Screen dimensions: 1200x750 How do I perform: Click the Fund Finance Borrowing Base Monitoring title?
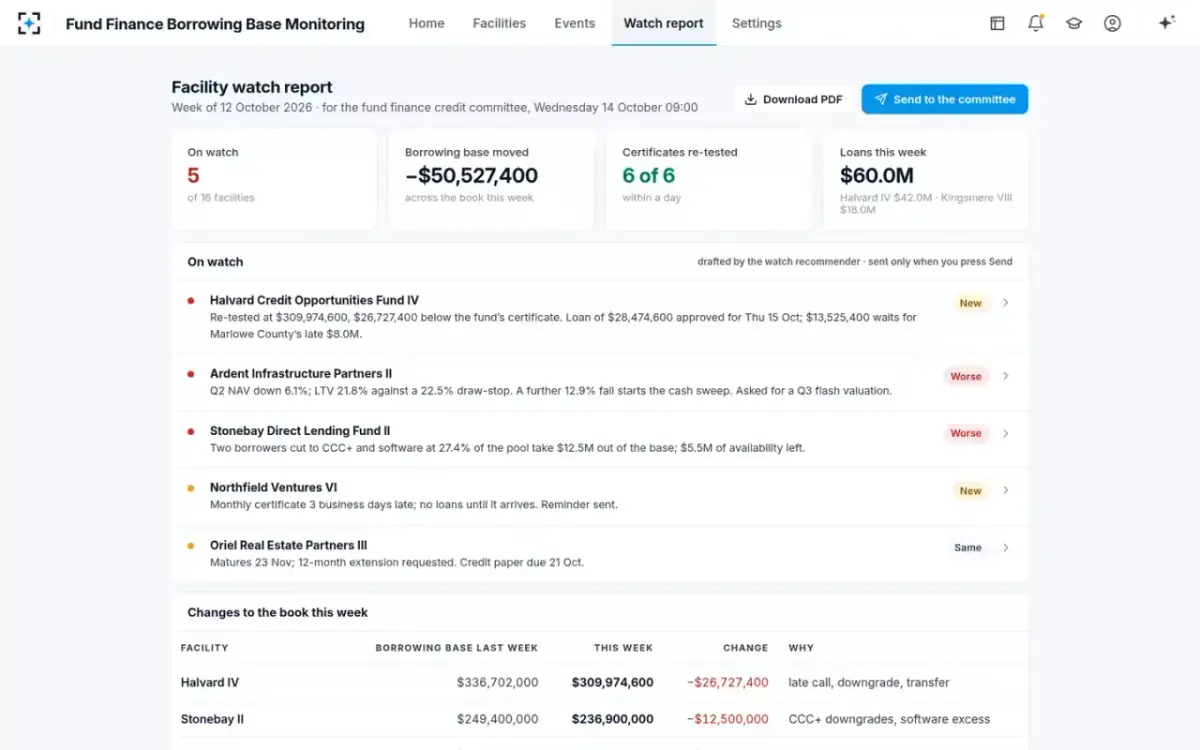click(x=215, y=23)
